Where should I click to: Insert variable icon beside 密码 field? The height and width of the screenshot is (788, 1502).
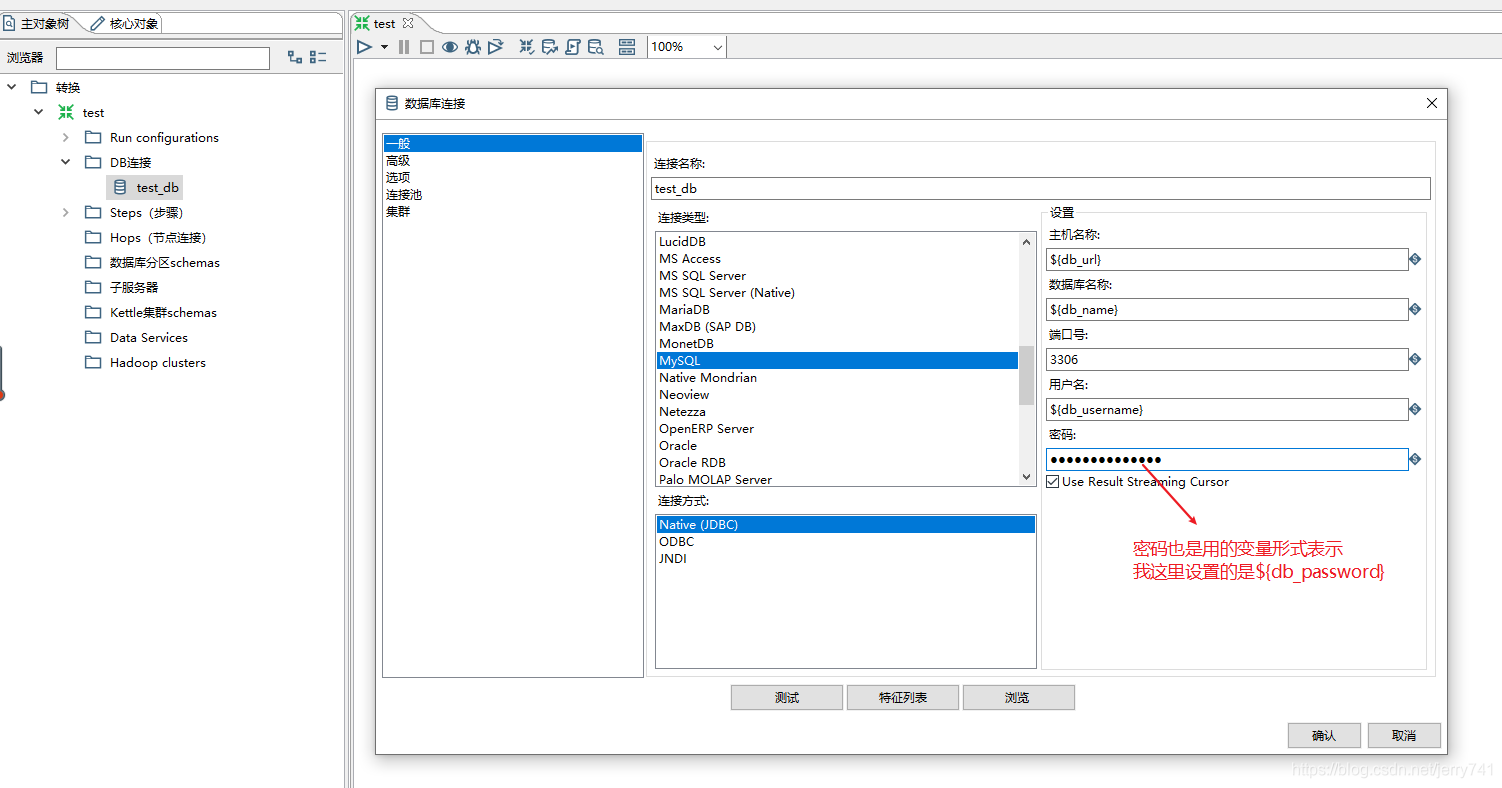pyautogui.click(x=1415, y=459)
